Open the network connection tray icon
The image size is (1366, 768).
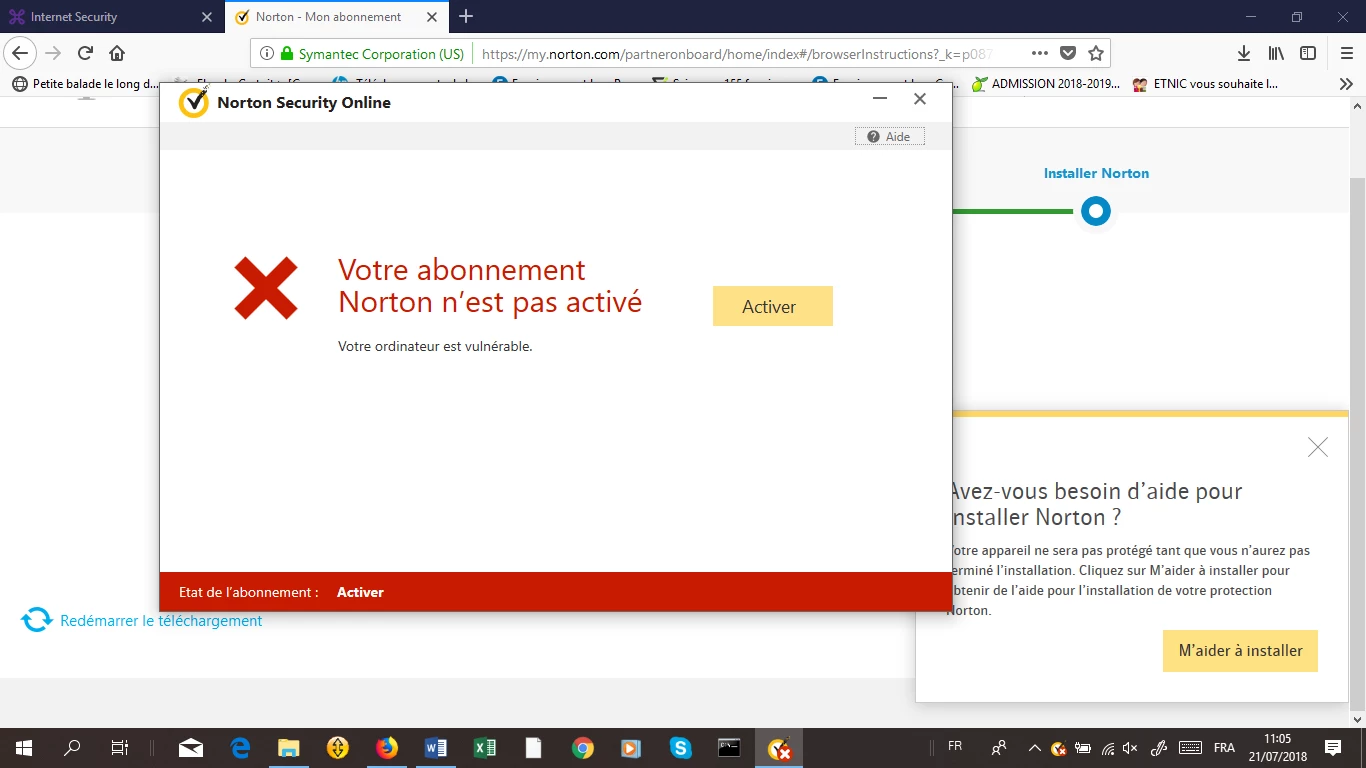coord(1108,748)
